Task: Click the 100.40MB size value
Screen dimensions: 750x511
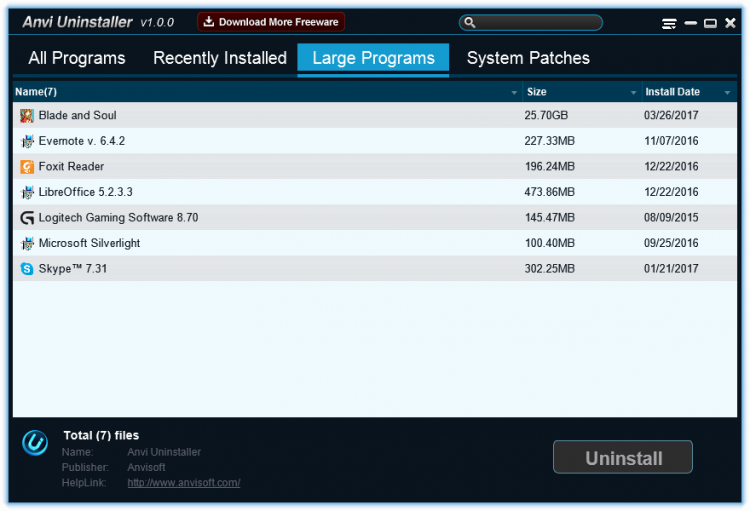Action: pos(550,244)
